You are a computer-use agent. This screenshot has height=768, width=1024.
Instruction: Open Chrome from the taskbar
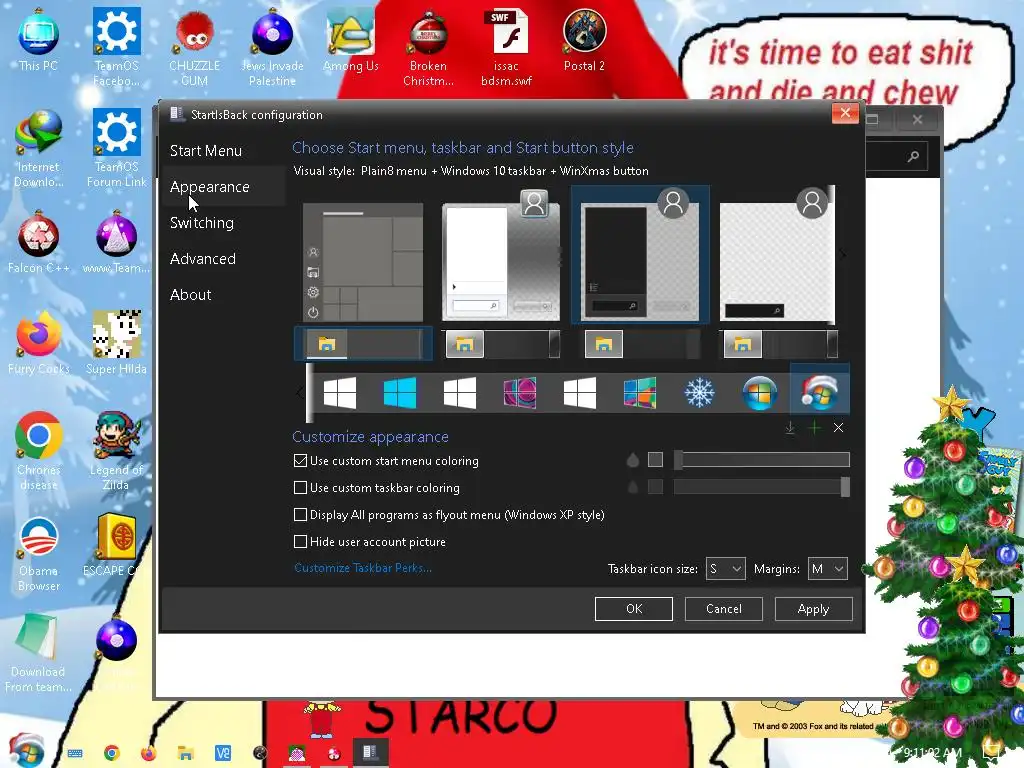112,753
